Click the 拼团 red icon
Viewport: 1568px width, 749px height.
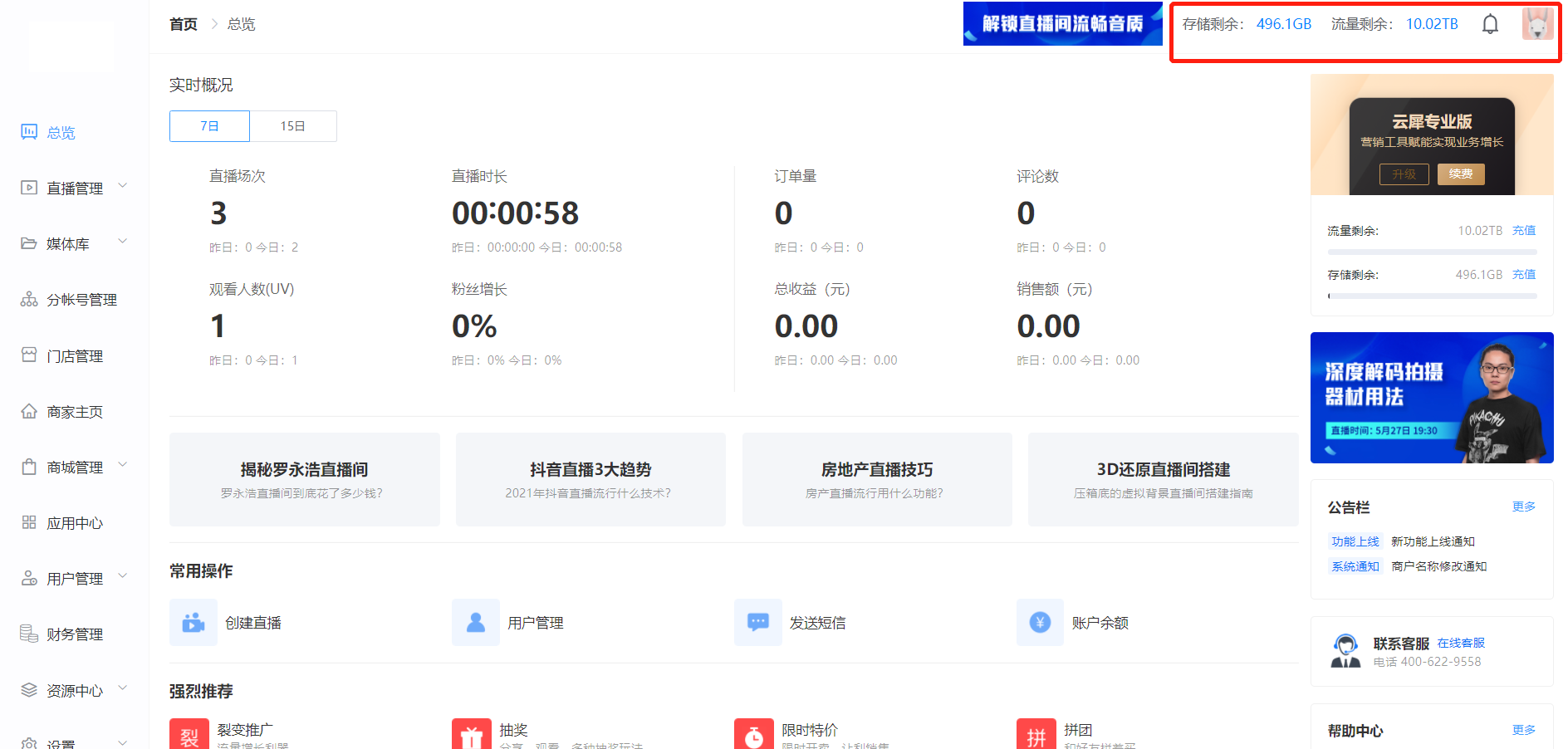[x=1036, y=735]
